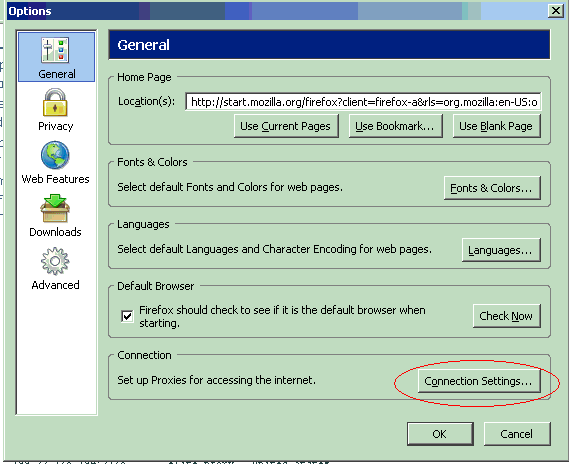569x464 pixels.
Task: Click the Cancel button
Action: coord(517,434)
